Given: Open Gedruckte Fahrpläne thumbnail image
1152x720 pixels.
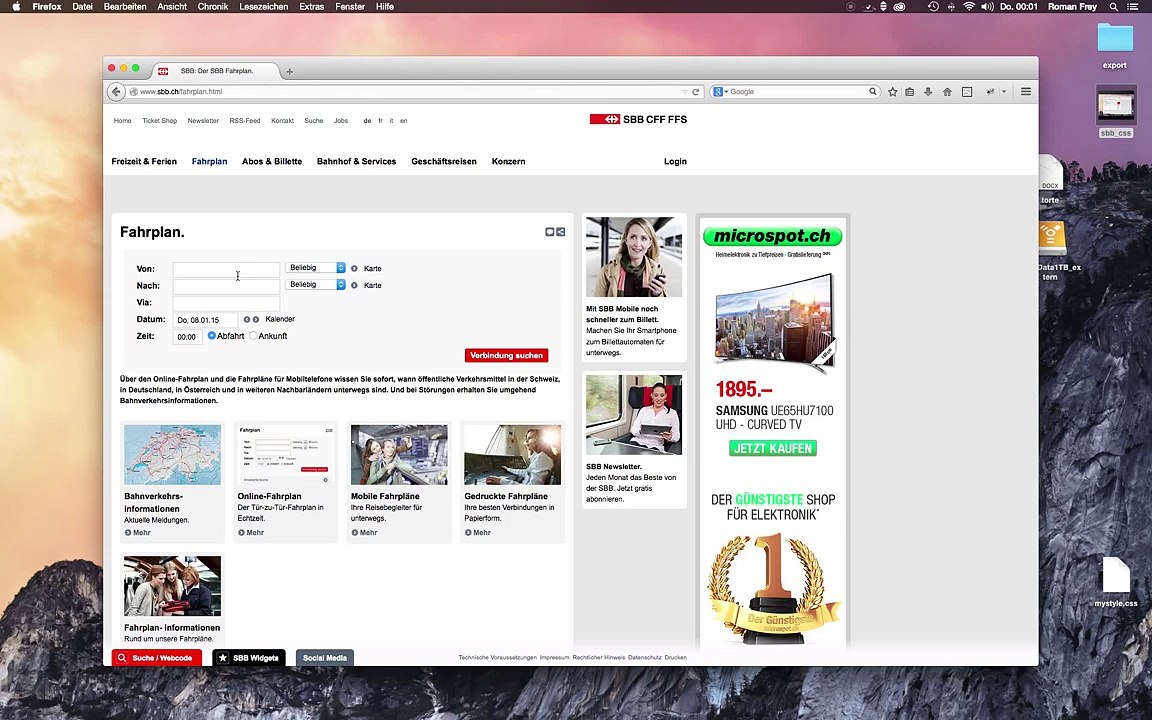Looking at the screenshot, I should click(512, 455).
